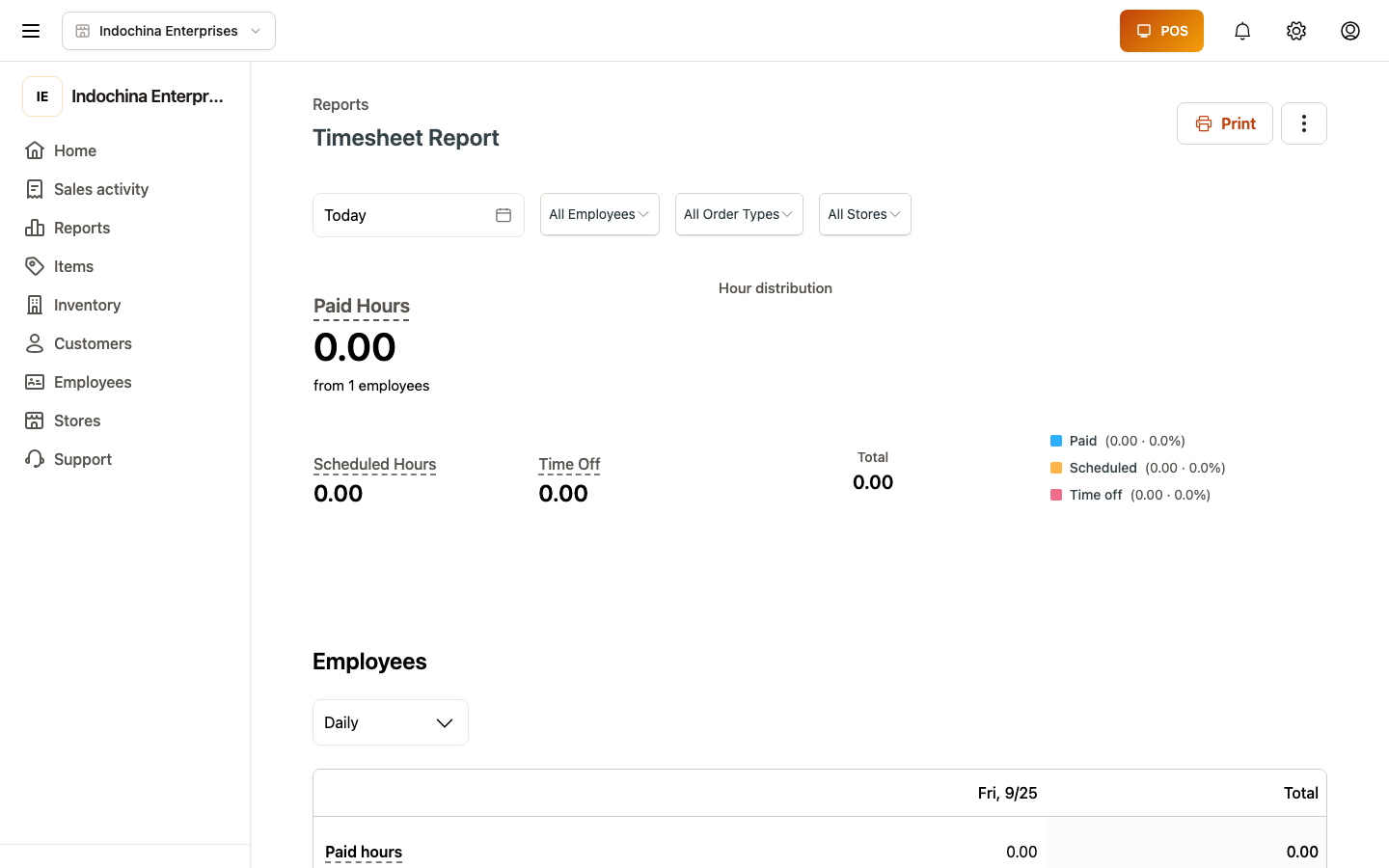Click the Total column header
Viewport: 1389px width, 868px height.
1300,793
